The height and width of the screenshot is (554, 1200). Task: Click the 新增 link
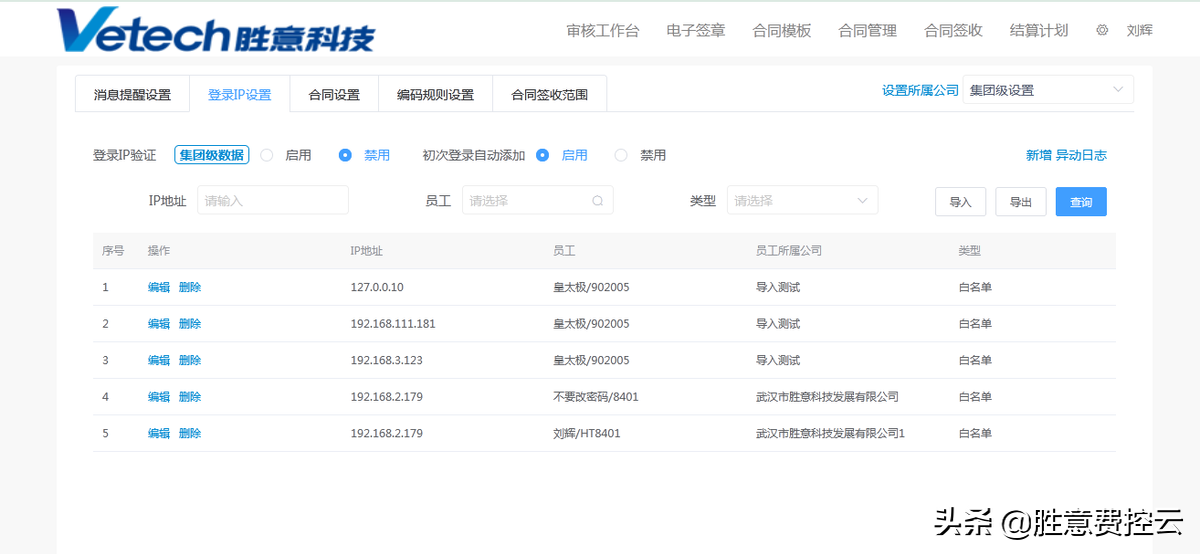tap(1039, 155)
